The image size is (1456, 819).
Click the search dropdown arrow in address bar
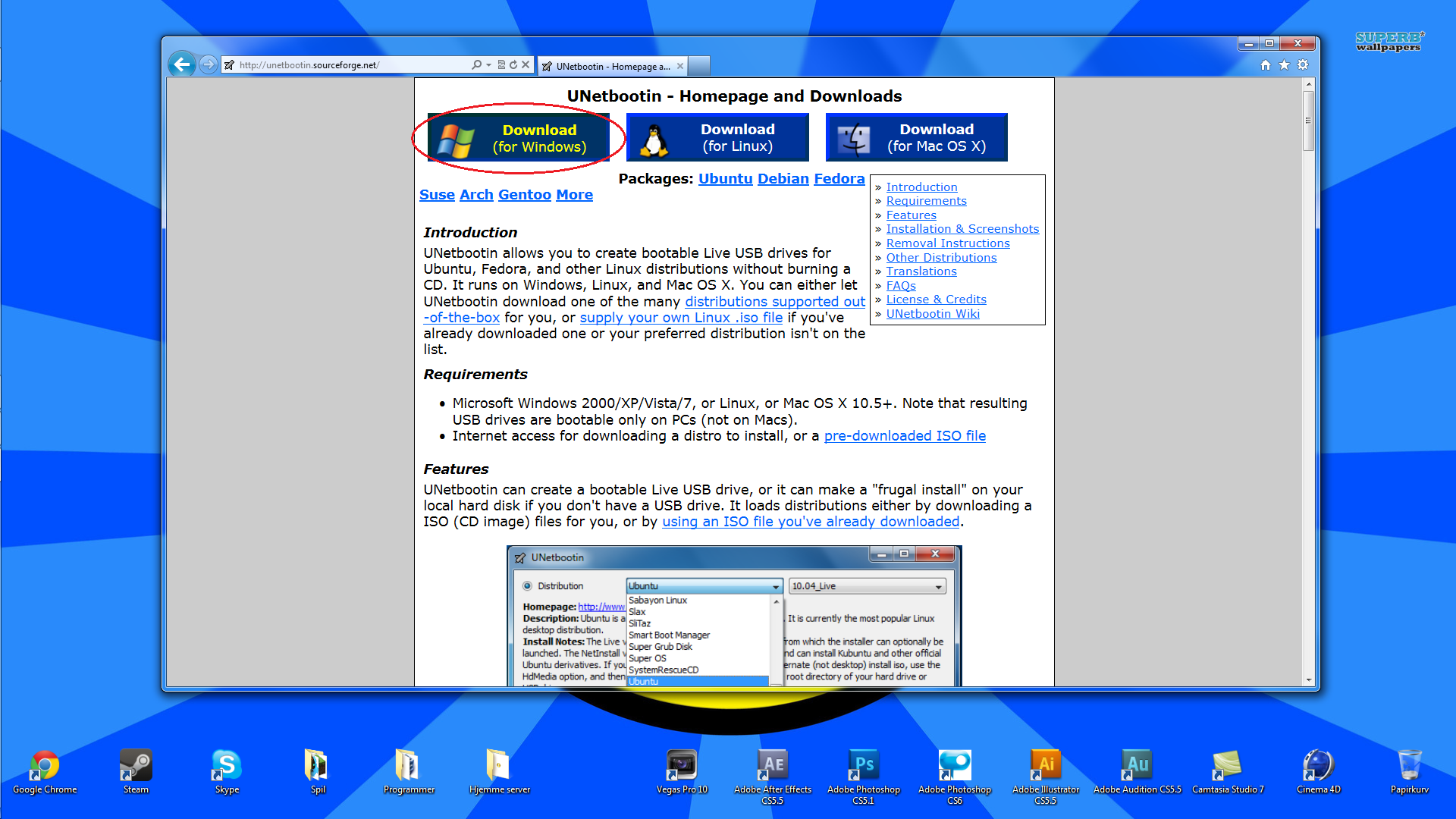[488, 65]
